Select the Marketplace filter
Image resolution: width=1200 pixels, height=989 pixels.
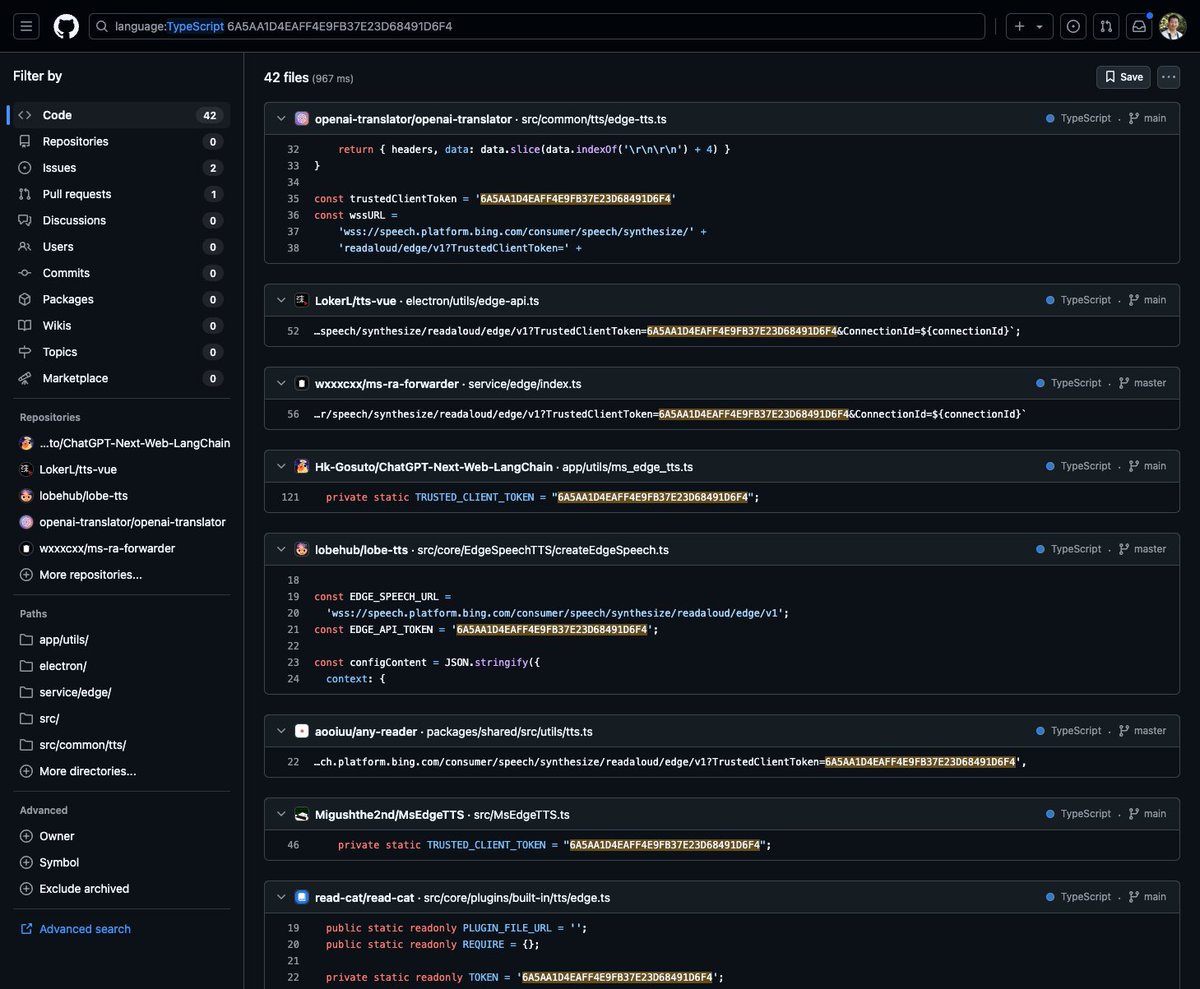tap(119, 378)
